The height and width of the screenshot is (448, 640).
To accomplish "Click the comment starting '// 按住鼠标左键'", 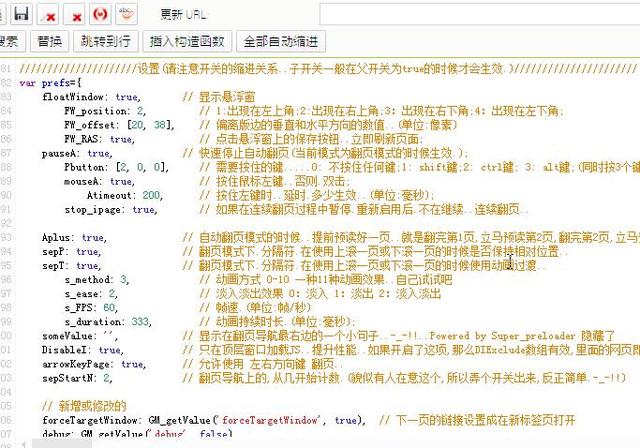I will click(x=275, y=182).
